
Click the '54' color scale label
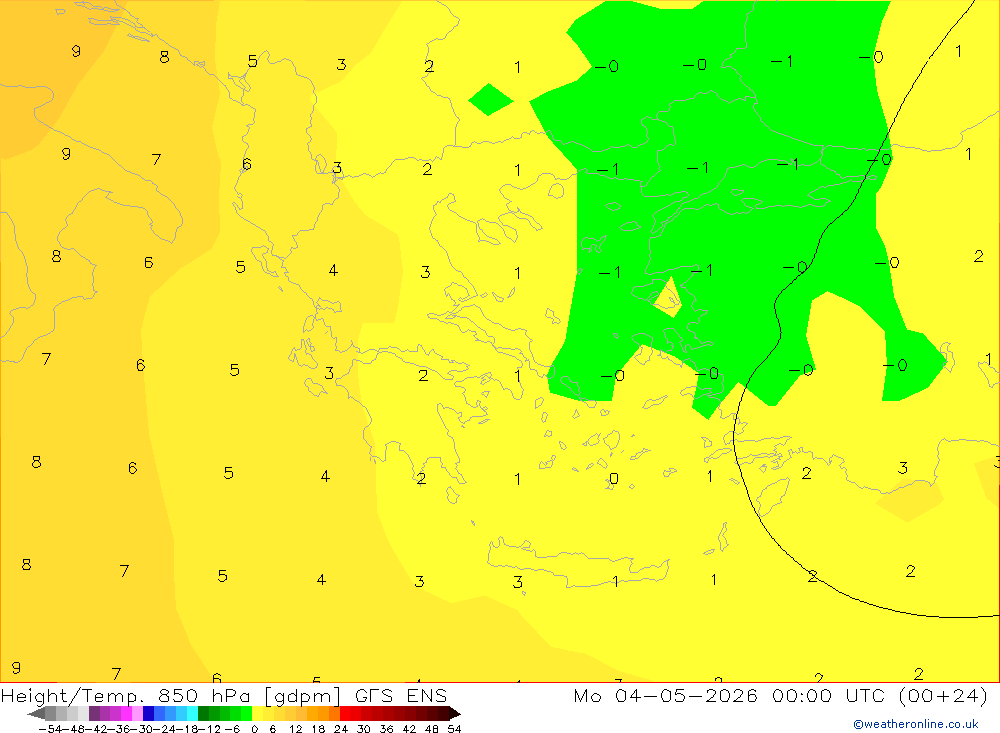tap(454, 729)
